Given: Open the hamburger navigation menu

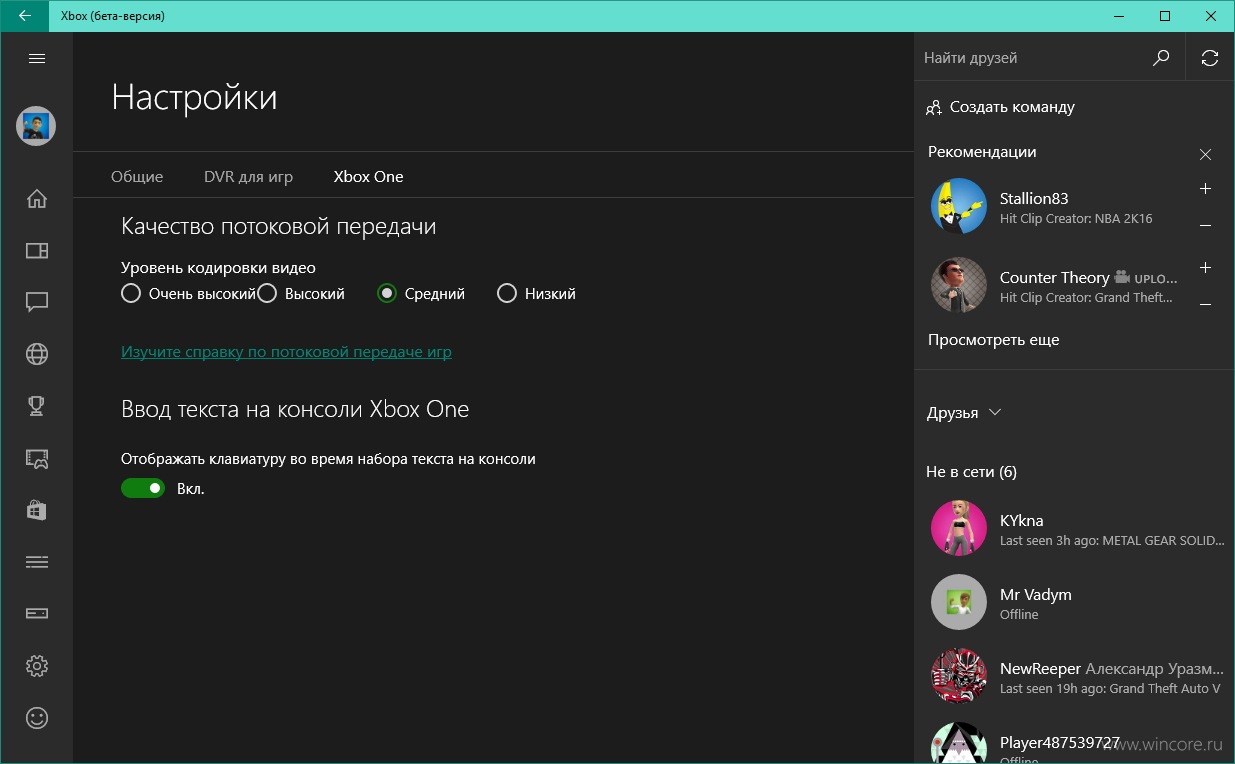Looking at the screenshot, I should tap(37, 58).
